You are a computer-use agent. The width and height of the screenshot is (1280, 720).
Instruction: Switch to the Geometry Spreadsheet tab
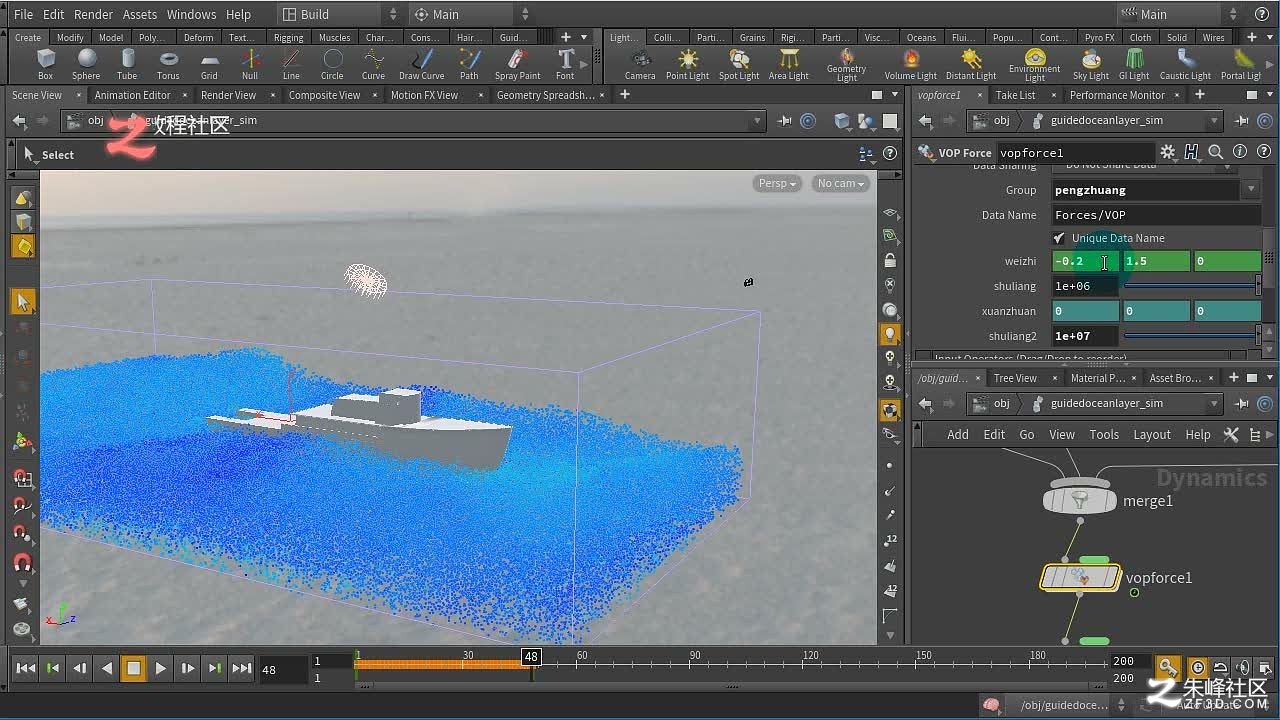click(x=545, y=95)
